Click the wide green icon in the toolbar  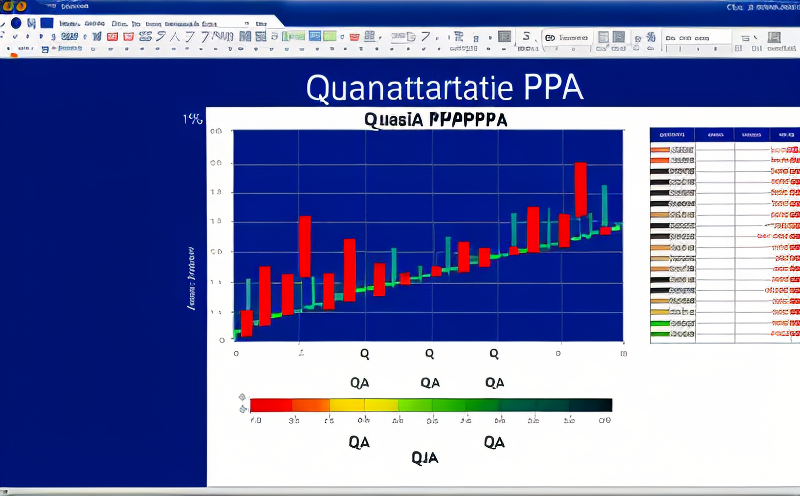pos(293,36)
